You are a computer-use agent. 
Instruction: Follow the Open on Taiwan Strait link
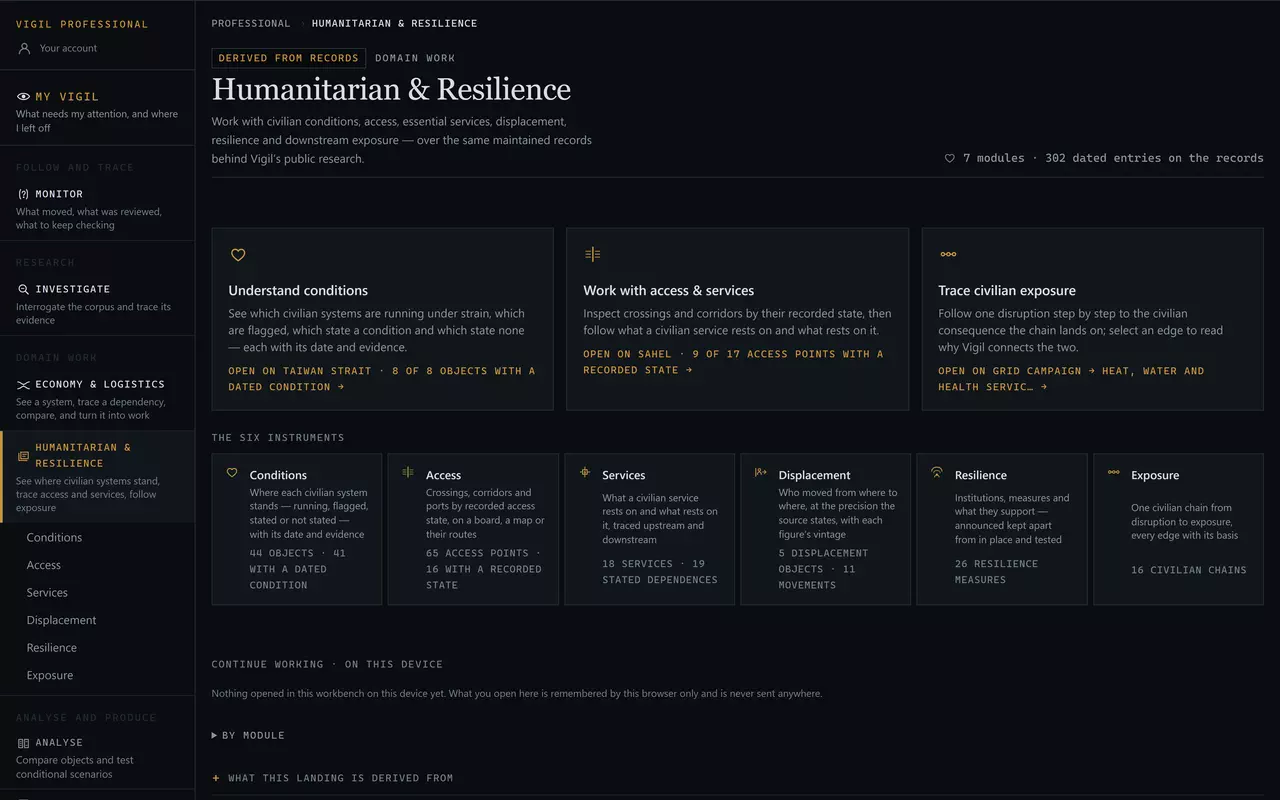[x=382, y=379]
